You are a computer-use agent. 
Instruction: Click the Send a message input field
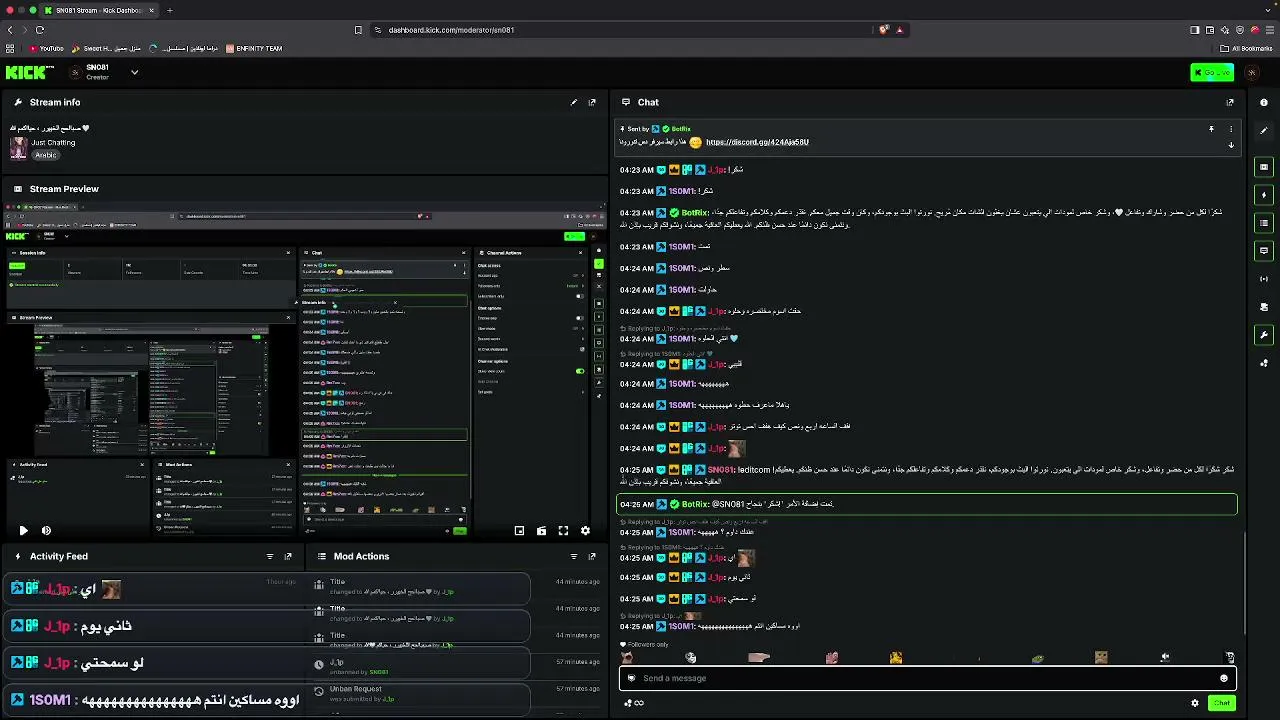[x=928, y=678]
